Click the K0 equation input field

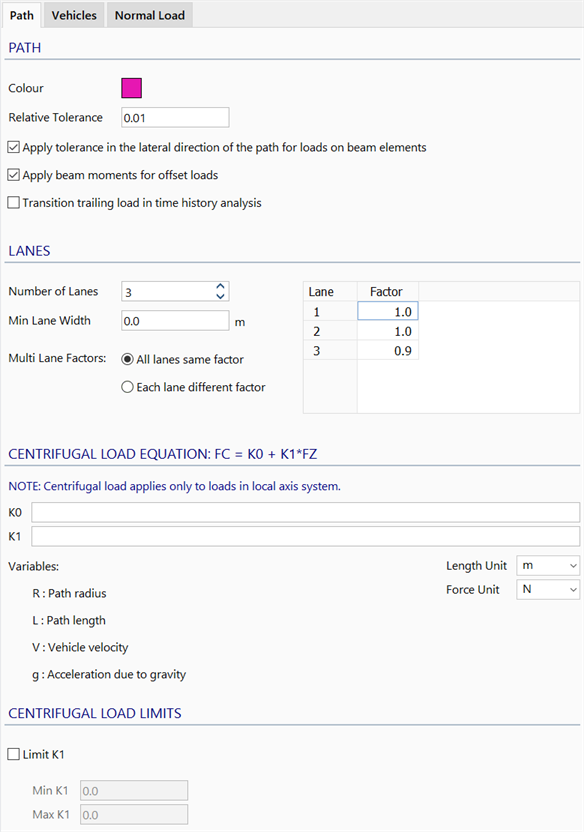point(306,513)
